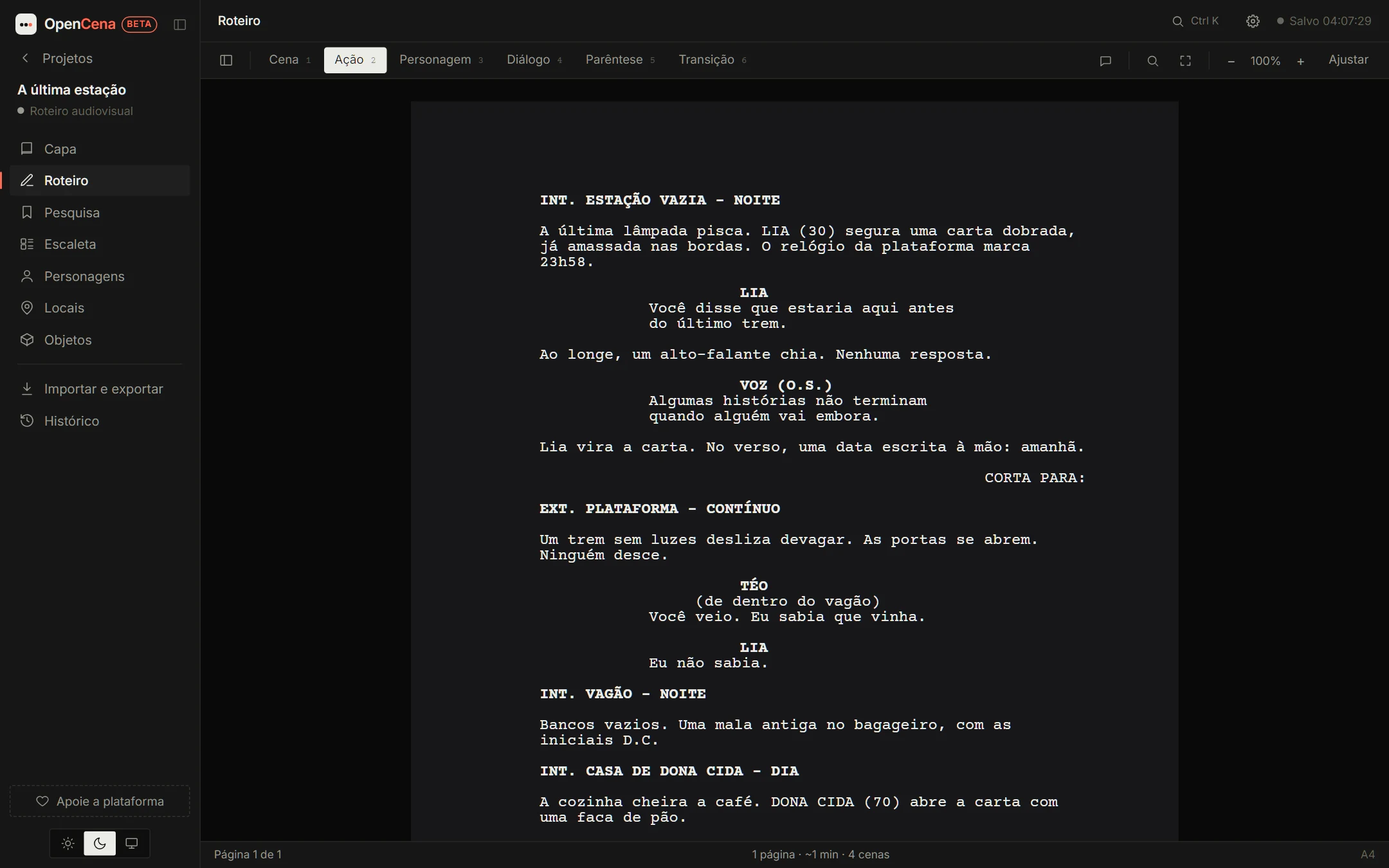Click Apoie a plataforma
The width and height of the screenshot is (1389, 868).
pyautogui.click(x=100, y=801)
